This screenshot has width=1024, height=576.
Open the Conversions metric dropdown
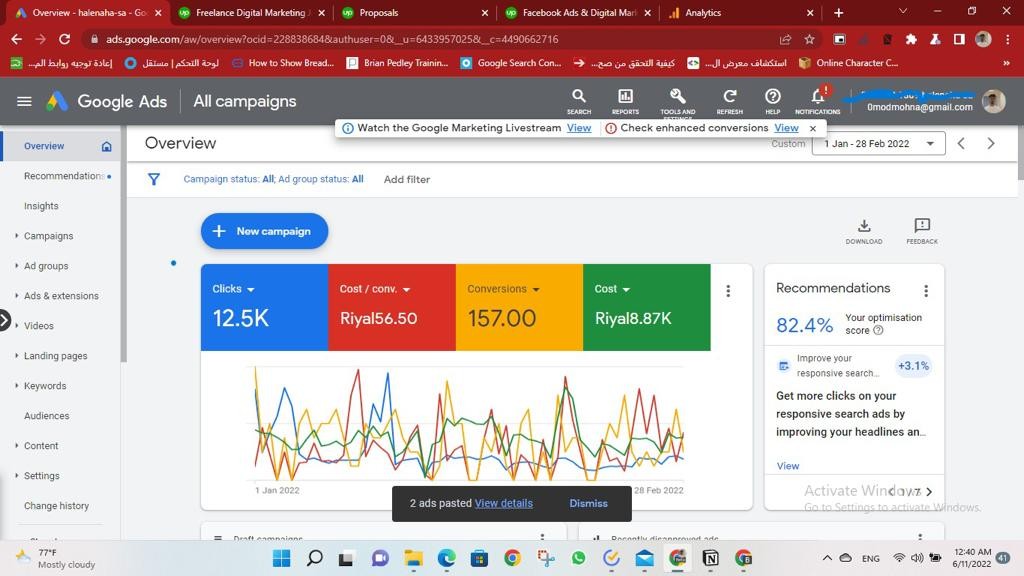[x=536, y=289]
